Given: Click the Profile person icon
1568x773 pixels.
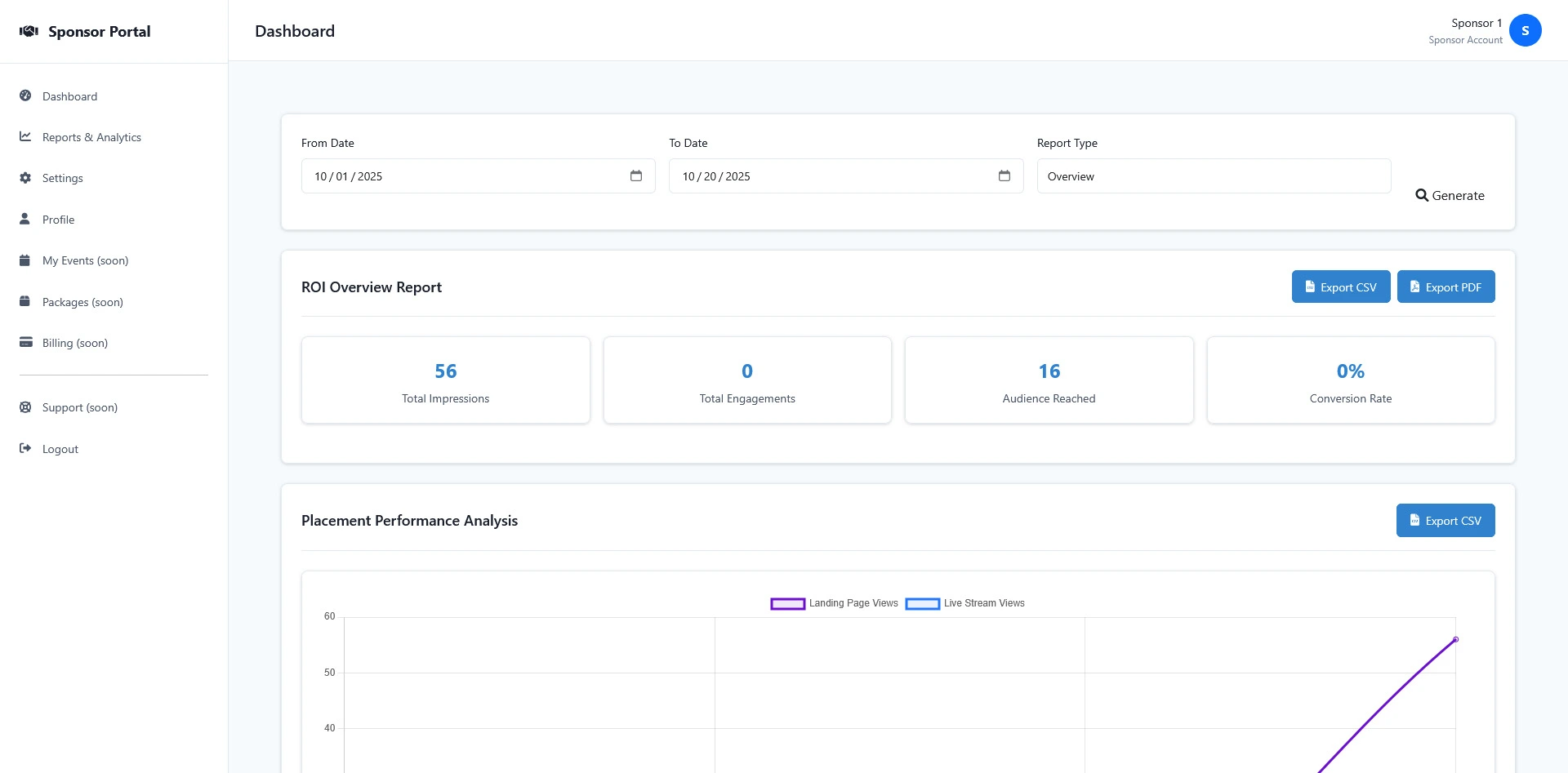Looking at the screenshot, I should click(x=25, y=219).
